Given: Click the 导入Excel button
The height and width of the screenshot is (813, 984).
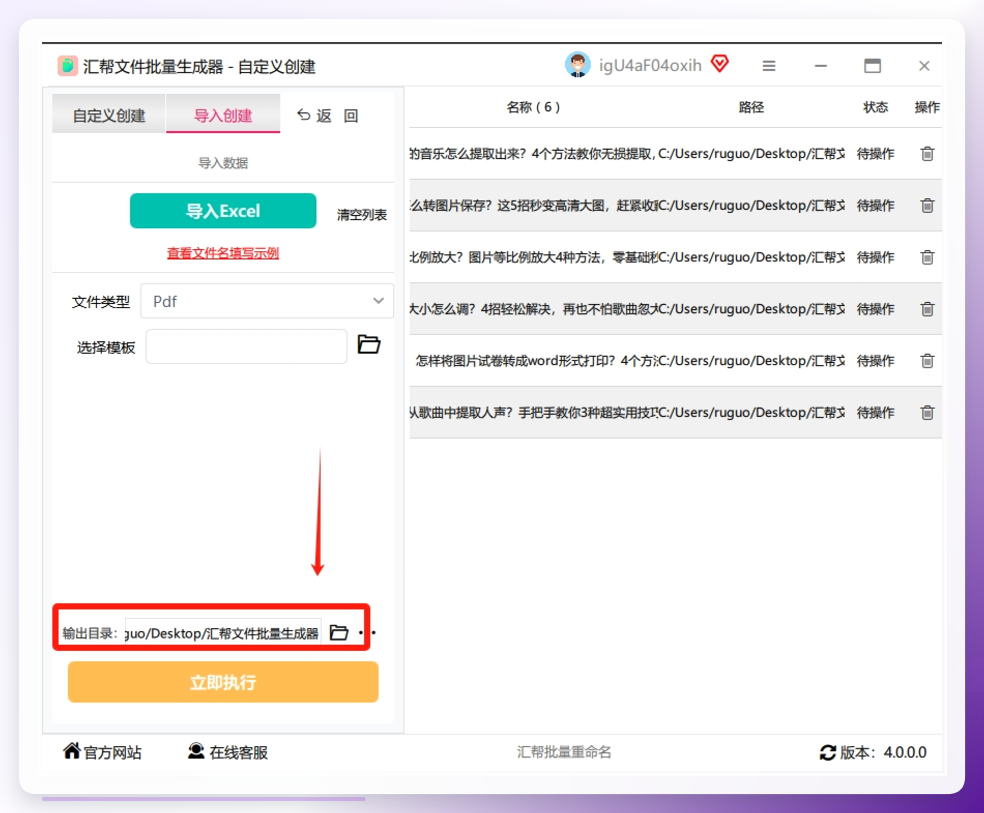Looking at the screenshot, I should pos(223,211).
